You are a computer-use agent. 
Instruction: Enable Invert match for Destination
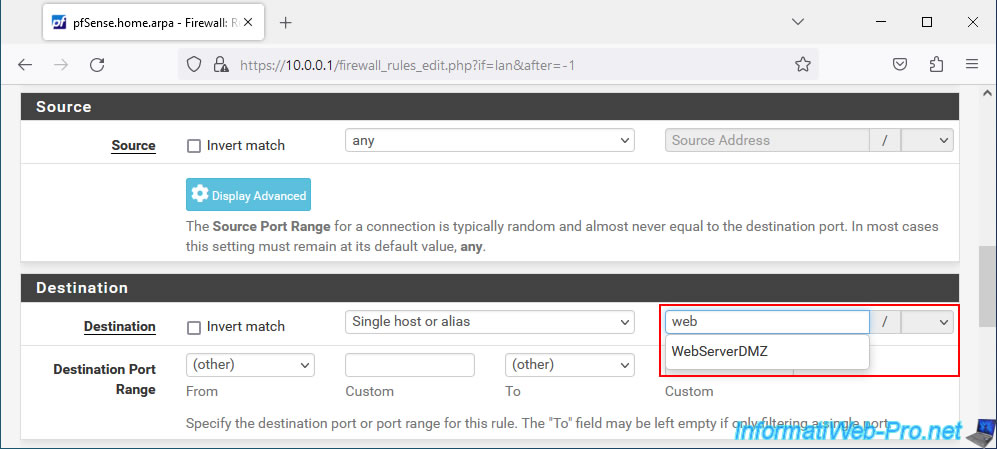click(x=194, y=328)
